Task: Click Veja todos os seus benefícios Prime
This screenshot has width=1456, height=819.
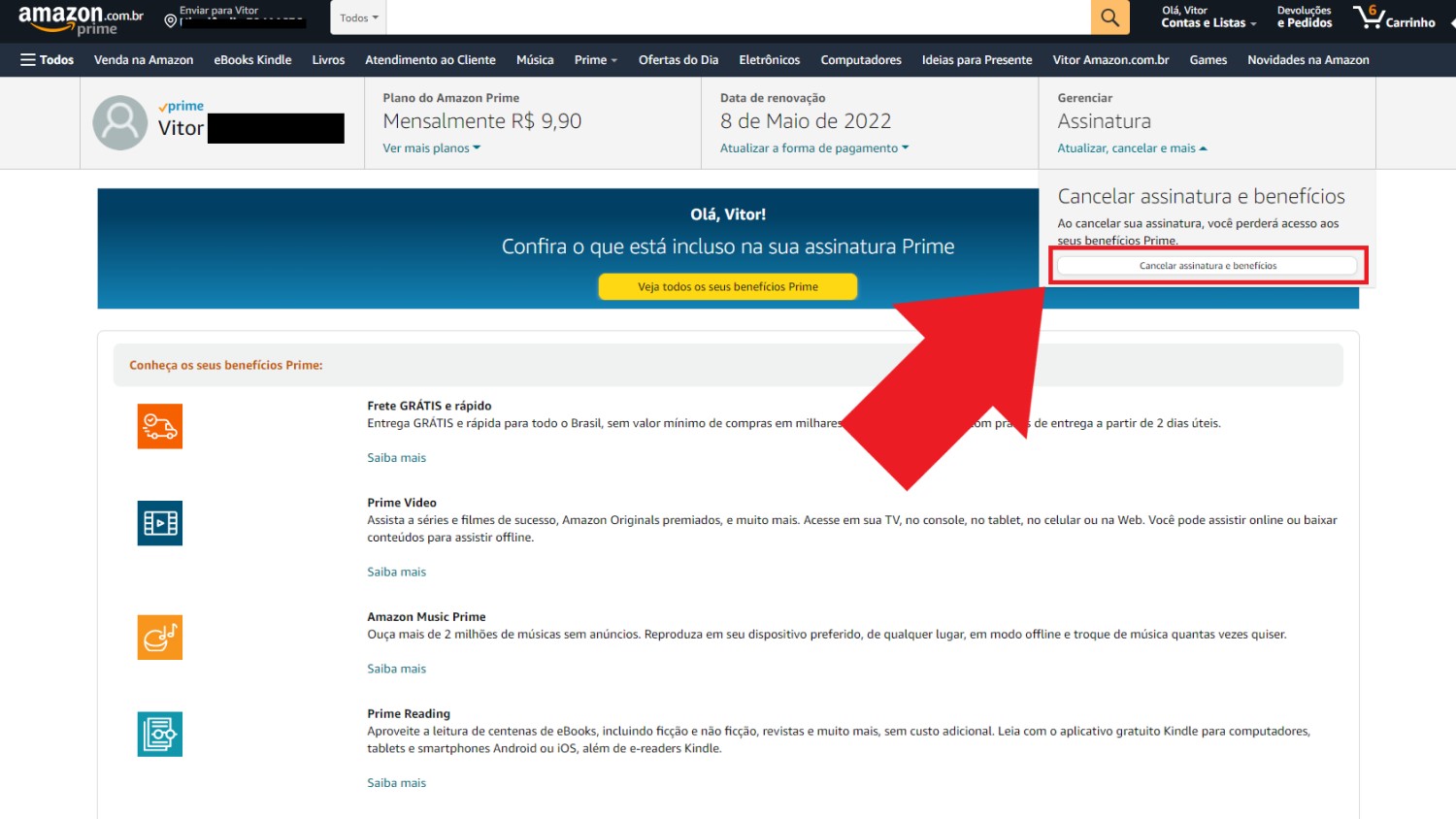Action: [728, 286]
